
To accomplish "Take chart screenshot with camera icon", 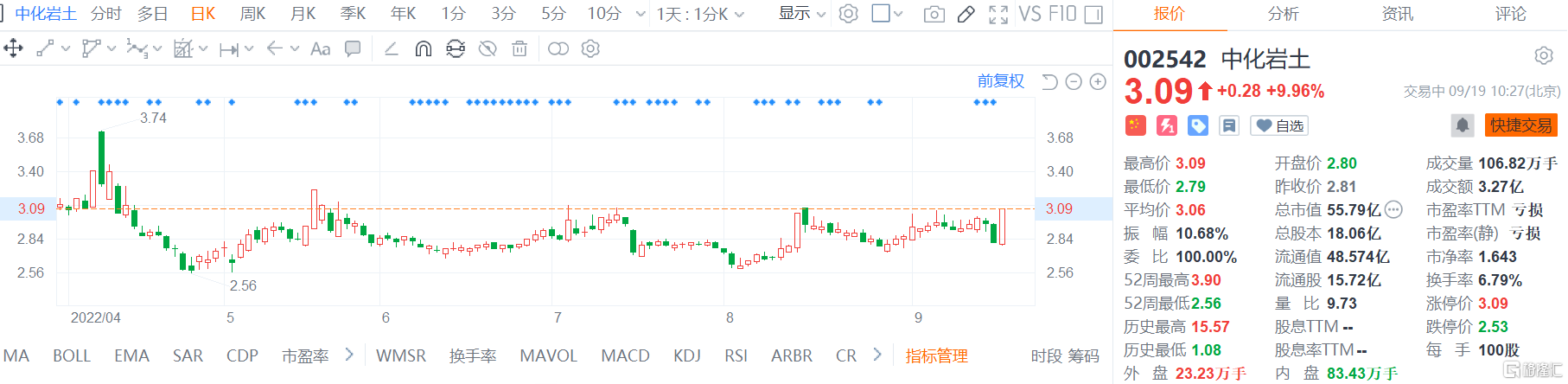I will 934,15.
